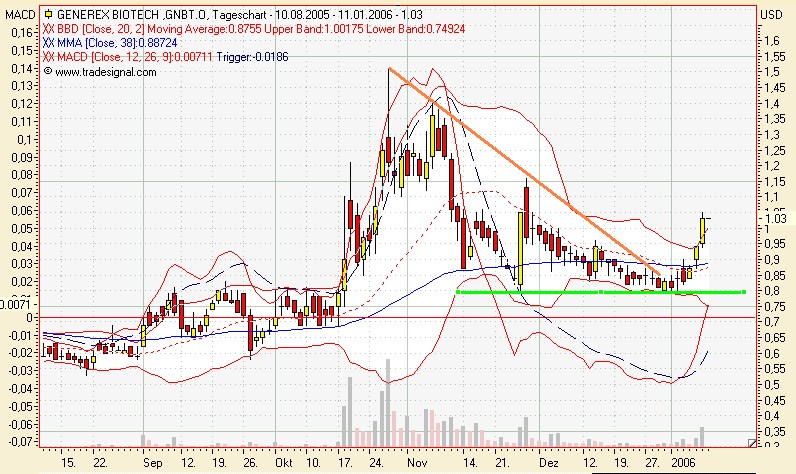Viewport: 796px width, 474px height.
Task: Click the XX marker before MMA indicator
Action: click(x=49, y=43)
